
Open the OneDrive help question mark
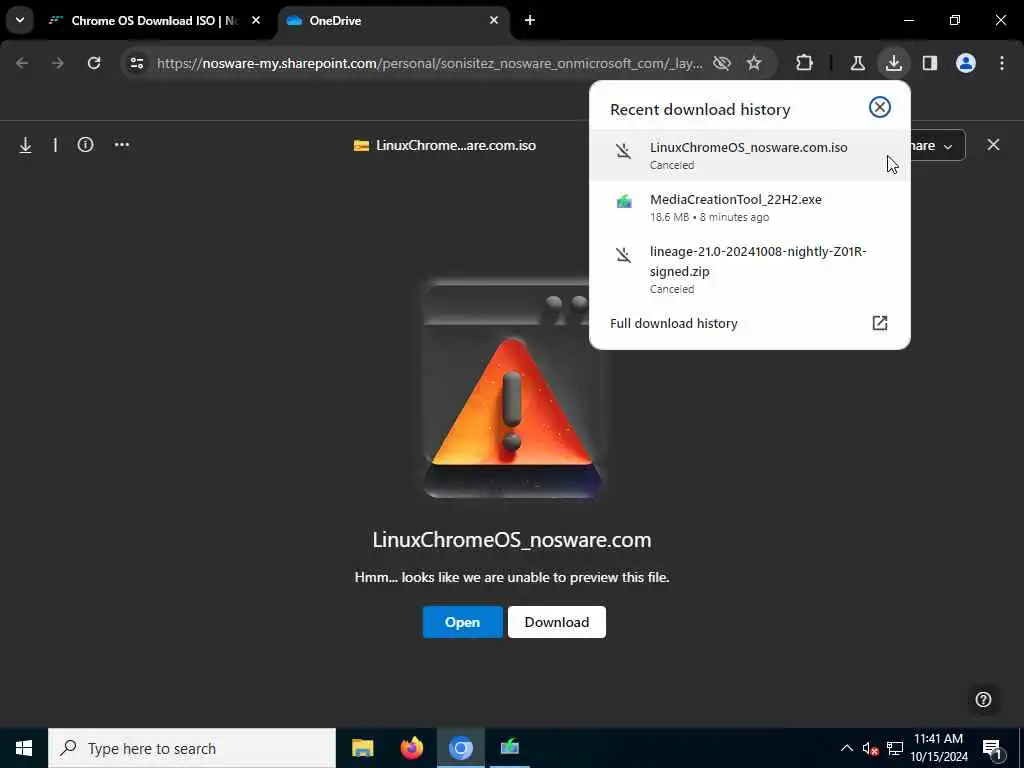pos(983,699)
